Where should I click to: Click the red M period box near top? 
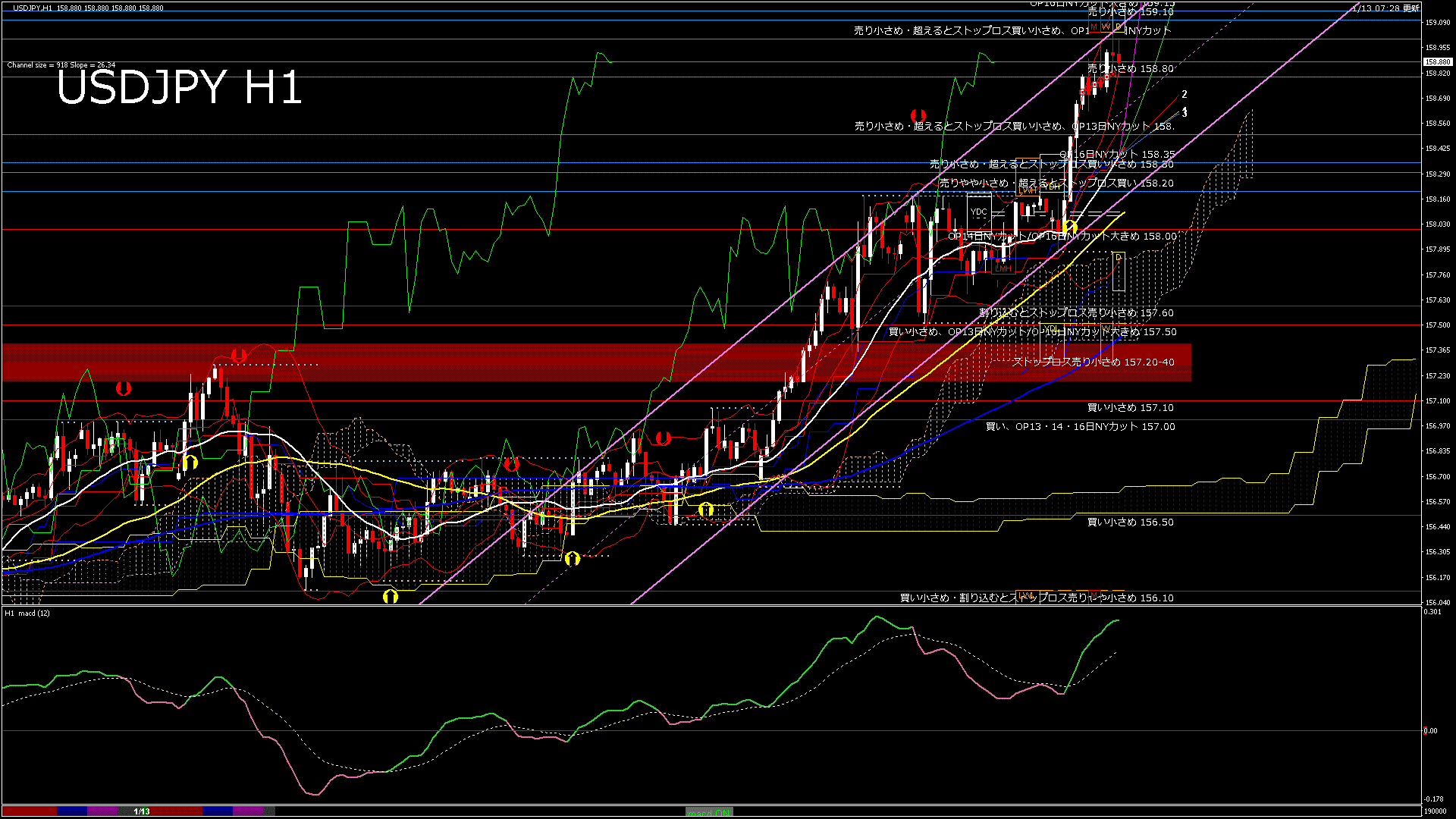pyautogui.click(x=1094, y=27)
